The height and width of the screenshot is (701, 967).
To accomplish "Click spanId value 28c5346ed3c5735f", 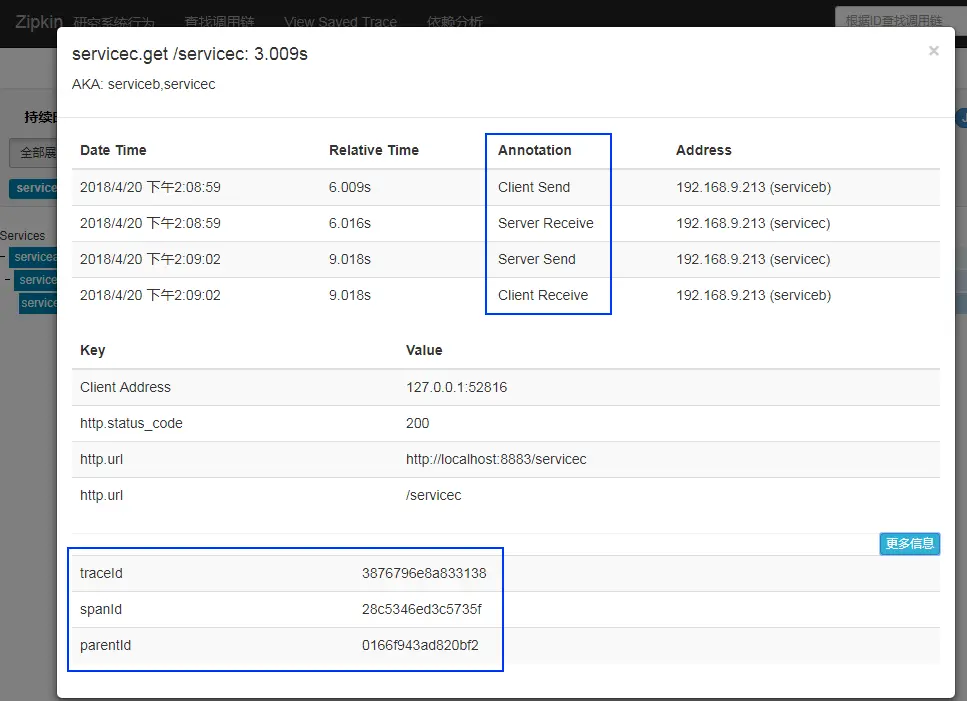I will click(x=422, y=609).
